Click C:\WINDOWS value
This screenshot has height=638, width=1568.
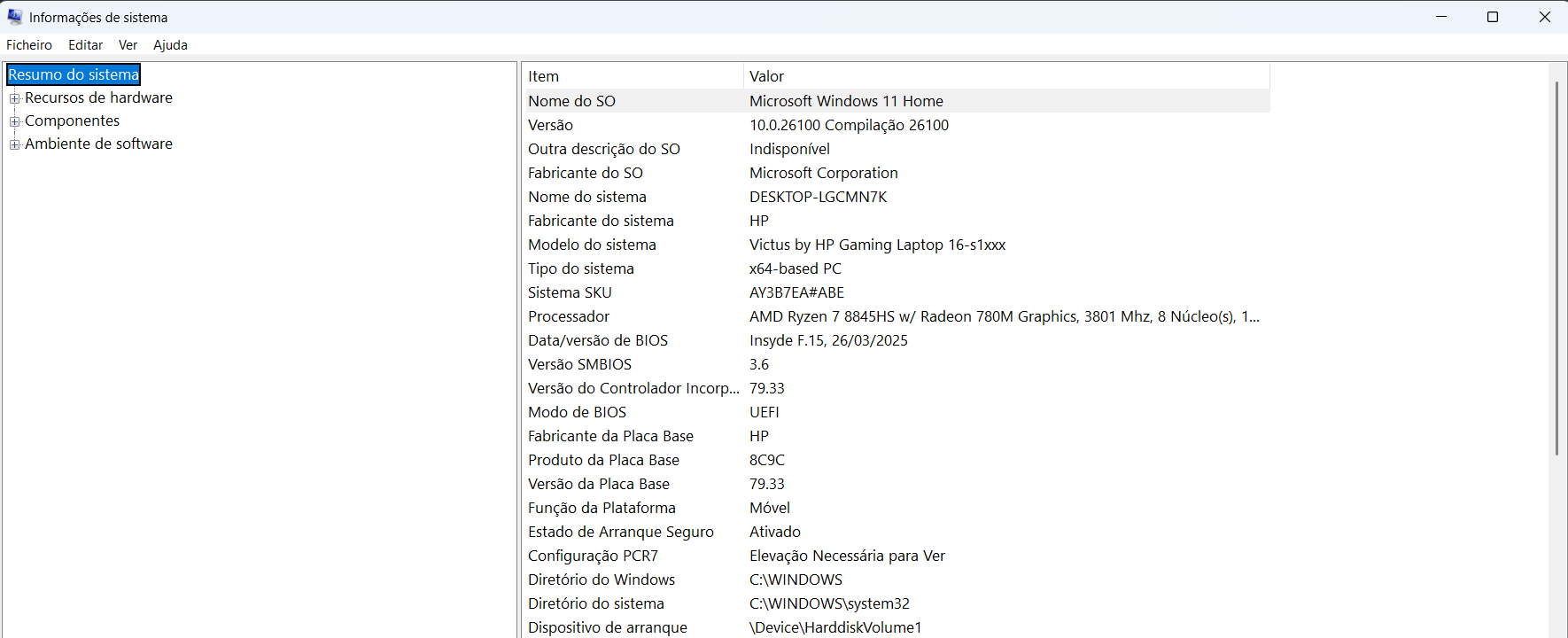tap(796, 580)
